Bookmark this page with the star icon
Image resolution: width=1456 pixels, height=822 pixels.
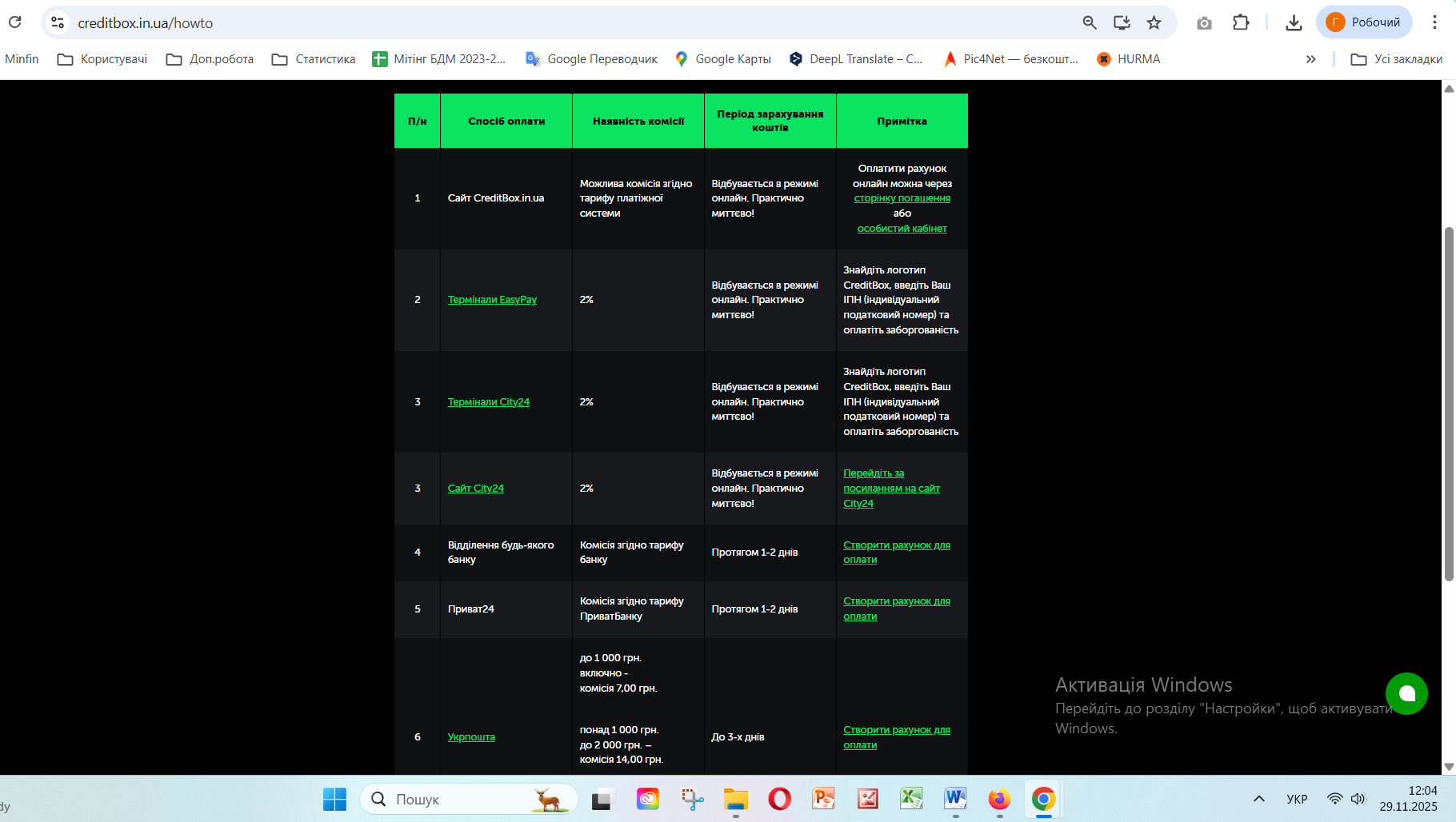coord(1154,22)
